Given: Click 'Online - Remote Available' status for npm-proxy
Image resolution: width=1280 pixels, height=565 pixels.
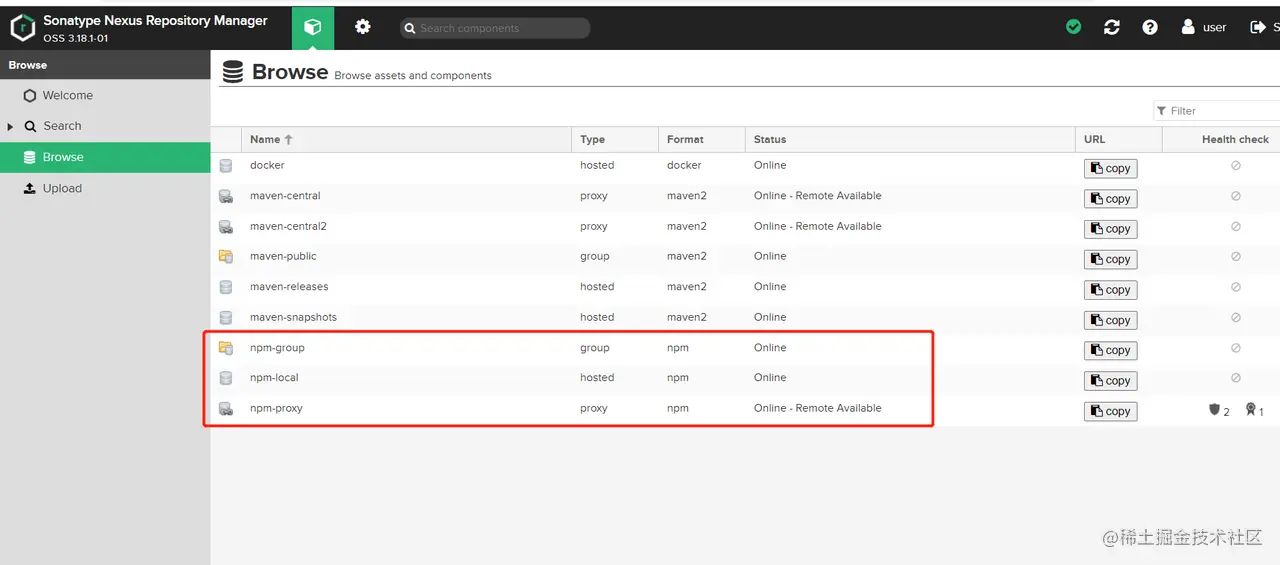Looking at the screenshot, I should click(x=818, y=408).
